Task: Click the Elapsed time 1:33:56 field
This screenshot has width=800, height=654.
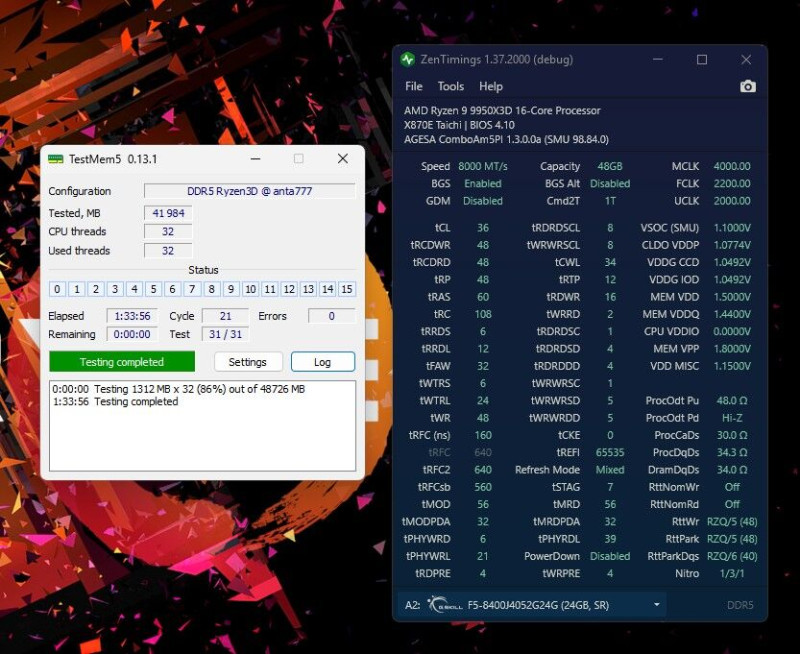Action: tap(132, 316)
